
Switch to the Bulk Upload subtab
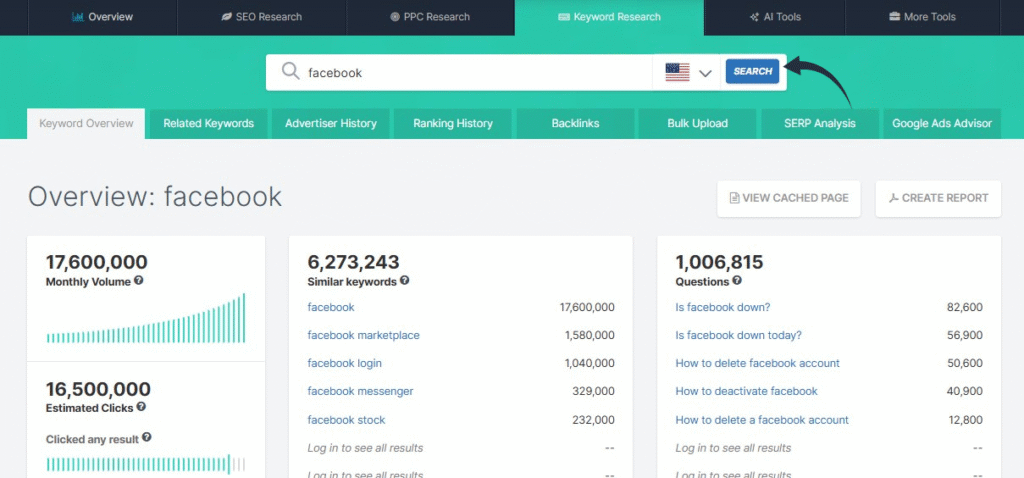click(697, 123)
